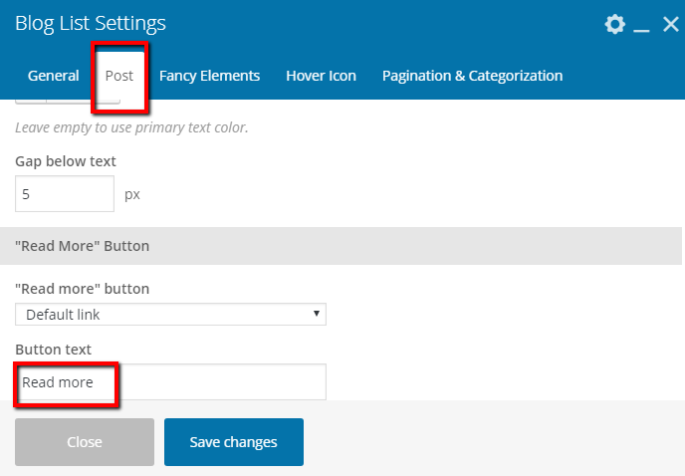Click the partially visible color field at top

tap(67, 101)
